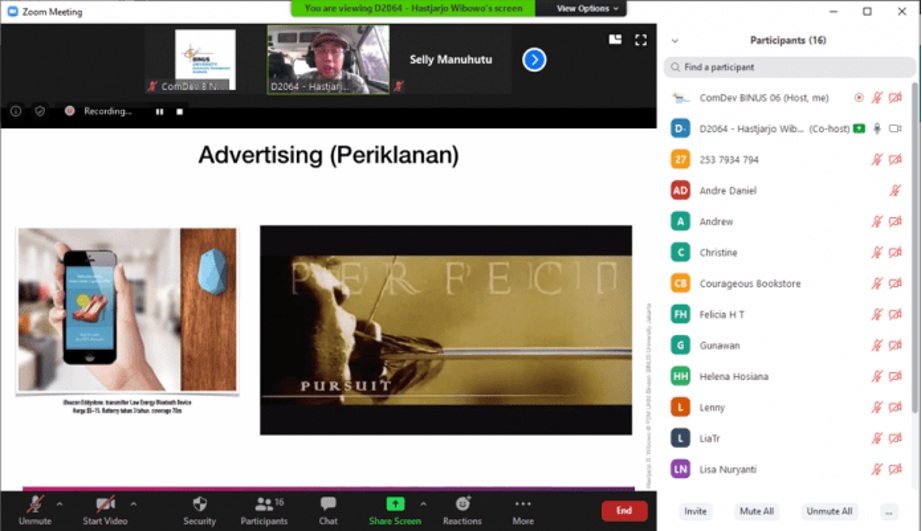Viewport: 922px width, 531px height.
Task: Click the Share Screen button
Action: (395, 510)
